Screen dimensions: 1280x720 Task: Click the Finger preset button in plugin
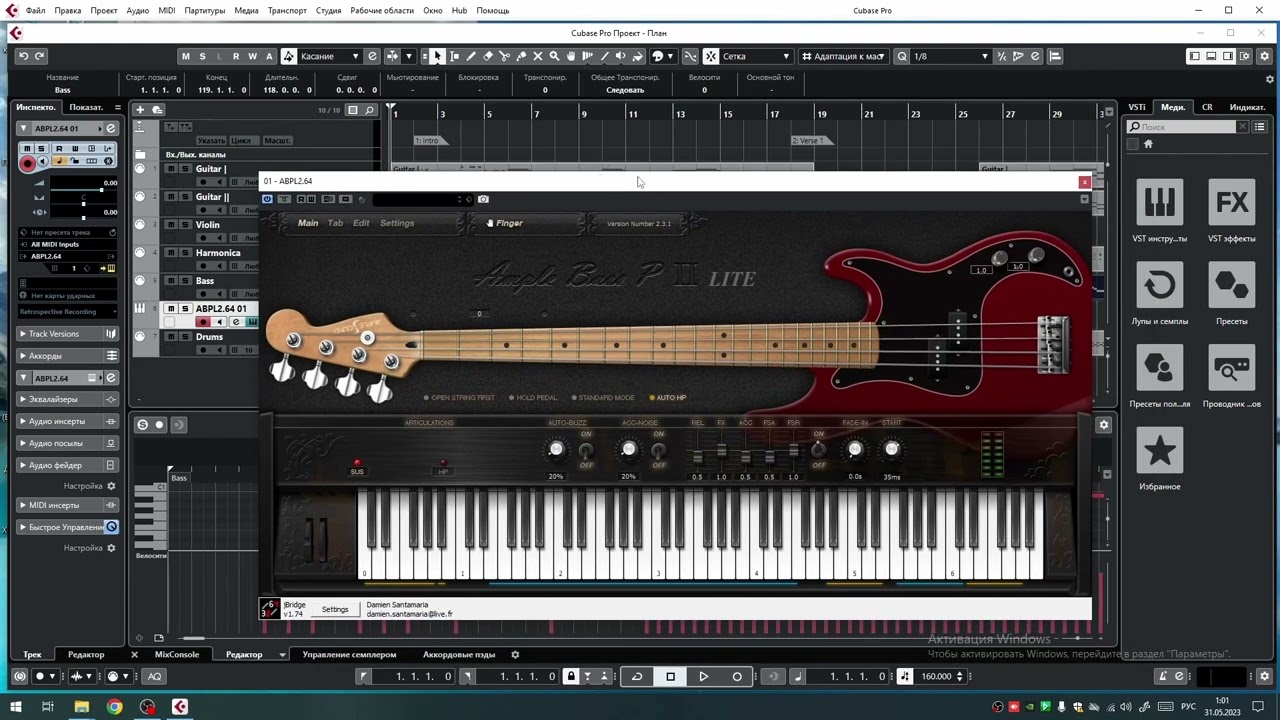(505, 223)
